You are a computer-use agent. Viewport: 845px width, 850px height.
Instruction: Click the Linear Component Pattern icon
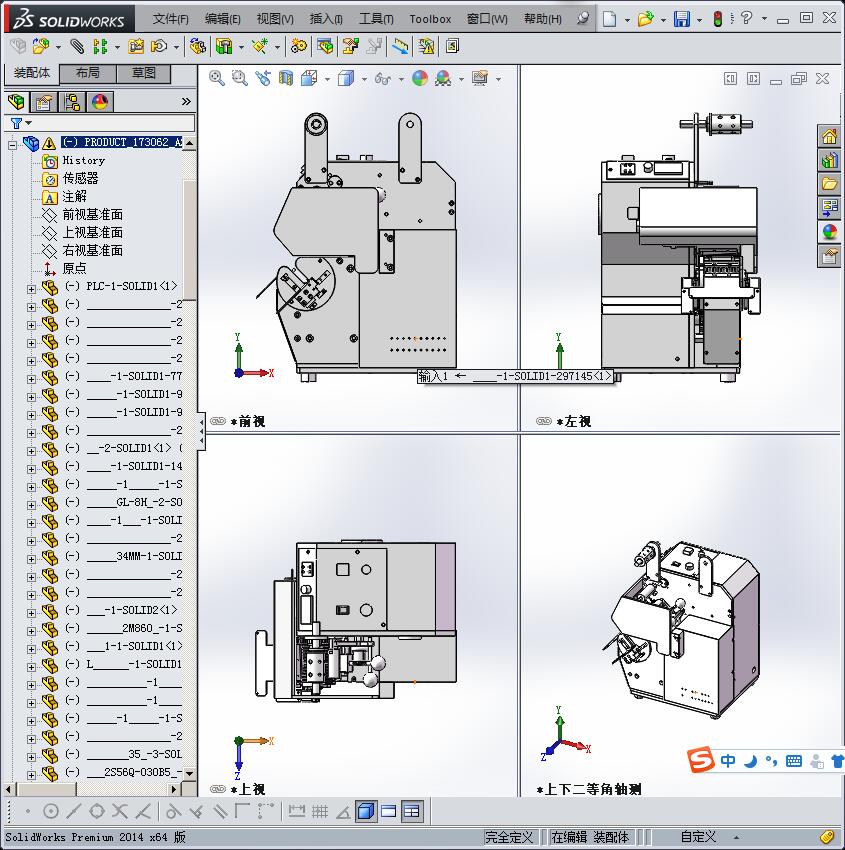(x=100, y=46)
